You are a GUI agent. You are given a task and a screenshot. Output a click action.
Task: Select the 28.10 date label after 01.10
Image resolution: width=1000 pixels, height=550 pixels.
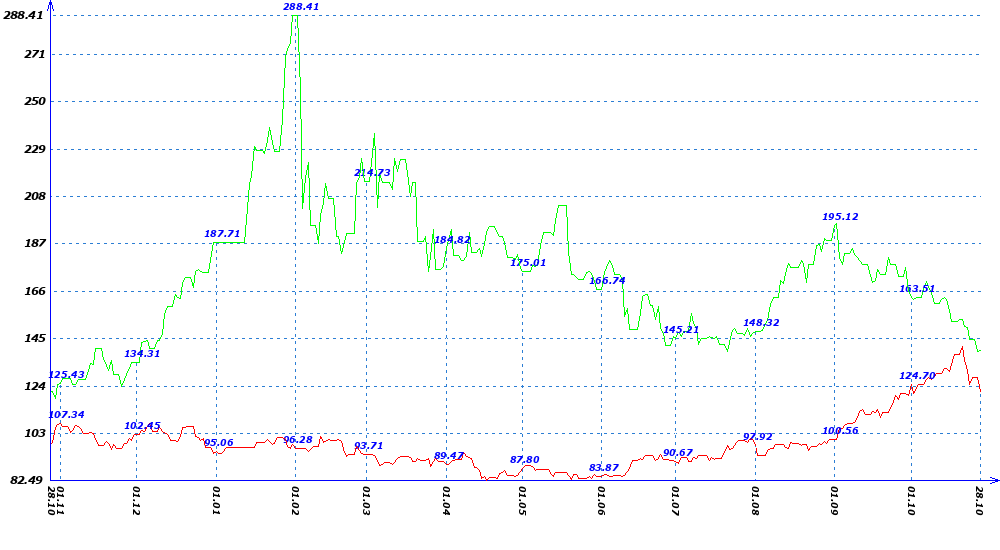980,501
